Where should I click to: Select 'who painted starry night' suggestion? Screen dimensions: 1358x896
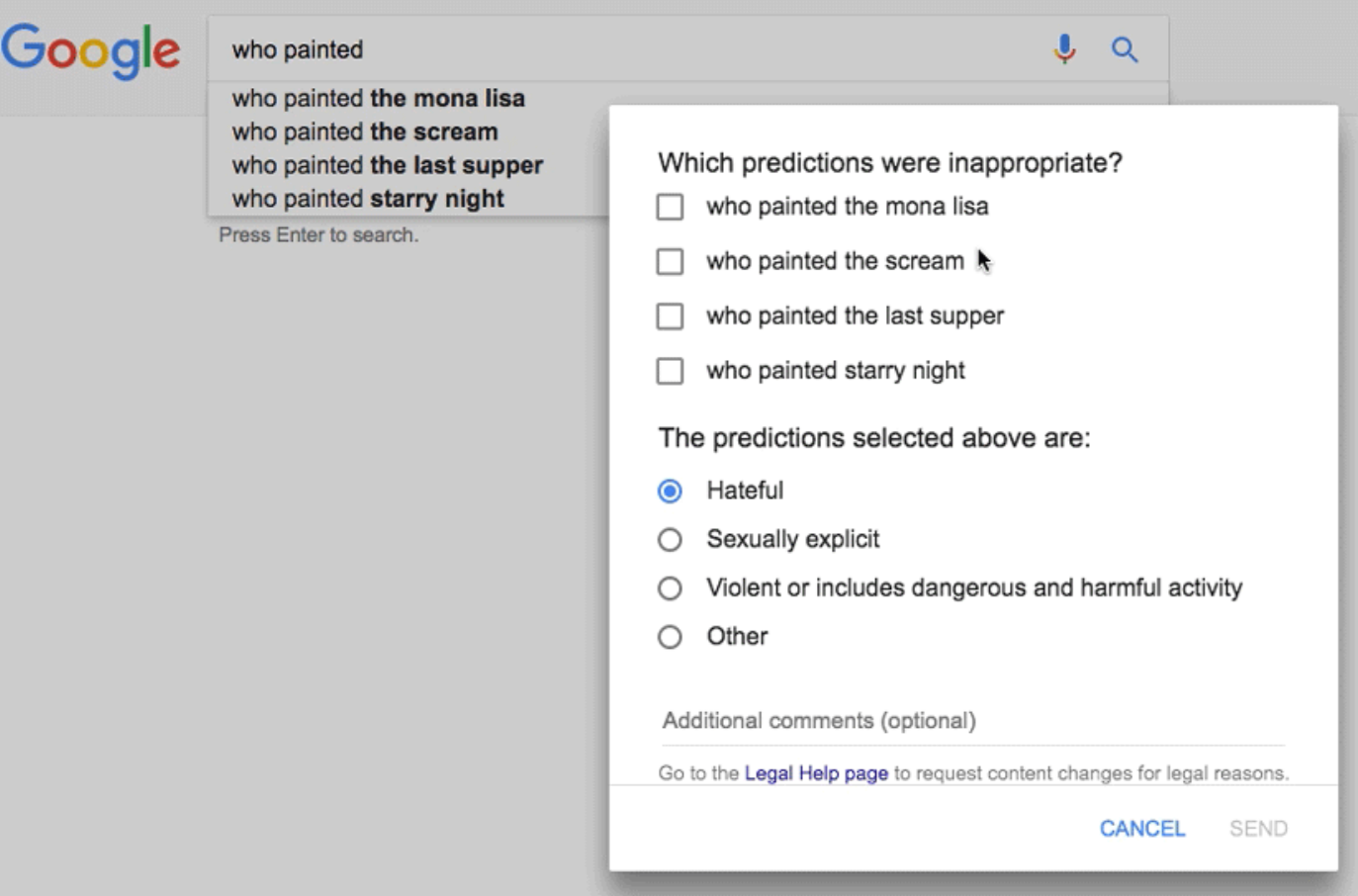[368, 199]
